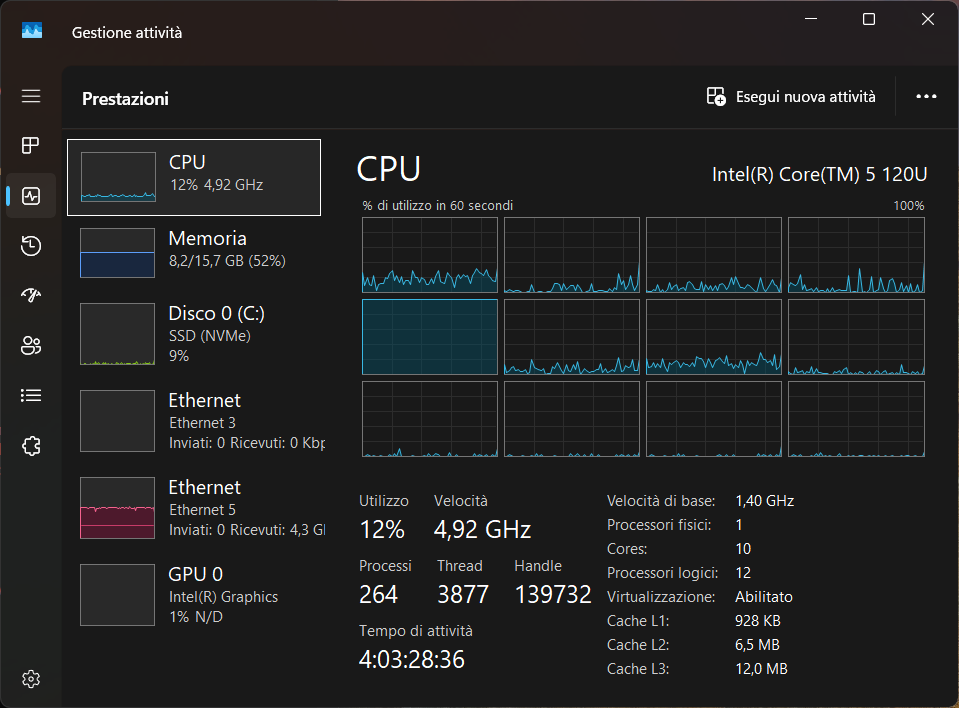Viewport: 959px width, 708px height.
Task: Click Cache L1 value 928 KB
Action: (758, 621)
